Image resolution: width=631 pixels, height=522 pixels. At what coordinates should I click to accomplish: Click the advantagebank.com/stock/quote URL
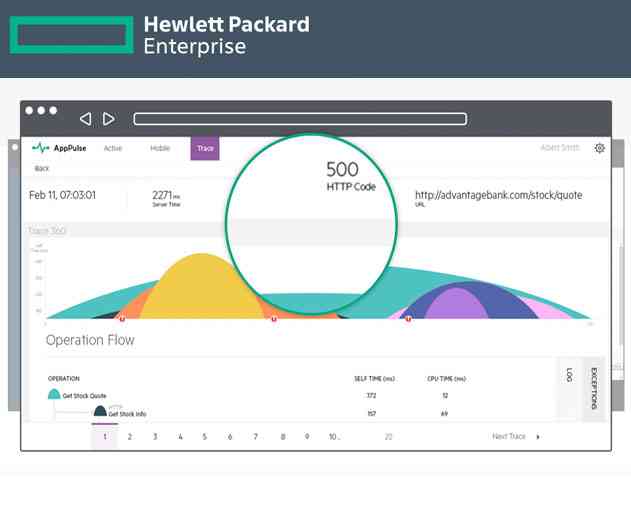[x=499, y=195]
